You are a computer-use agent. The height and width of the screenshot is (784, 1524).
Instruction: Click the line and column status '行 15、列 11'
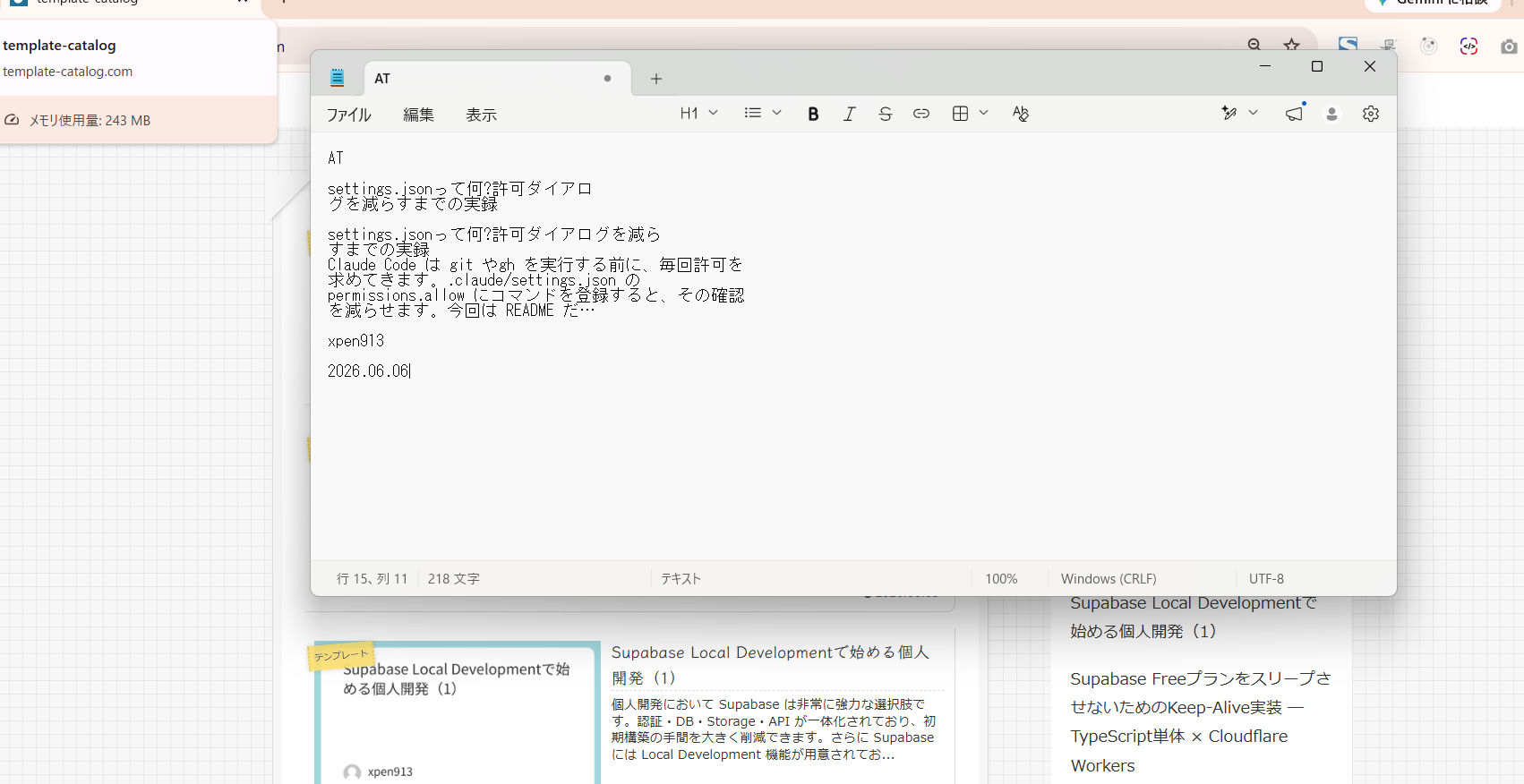(372, 579)
